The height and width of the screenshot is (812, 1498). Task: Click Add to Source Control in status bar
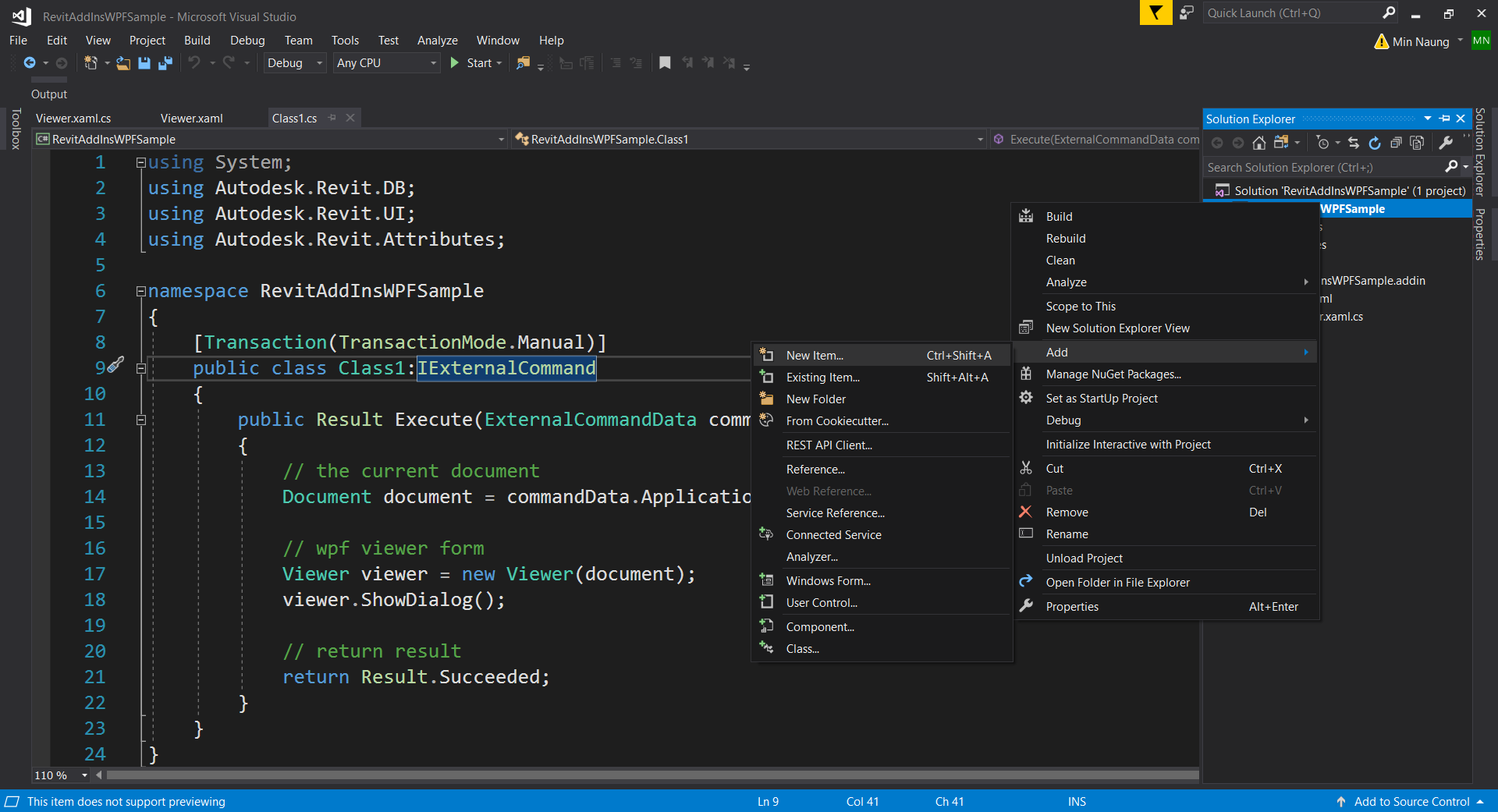(x=1411, y=802)
